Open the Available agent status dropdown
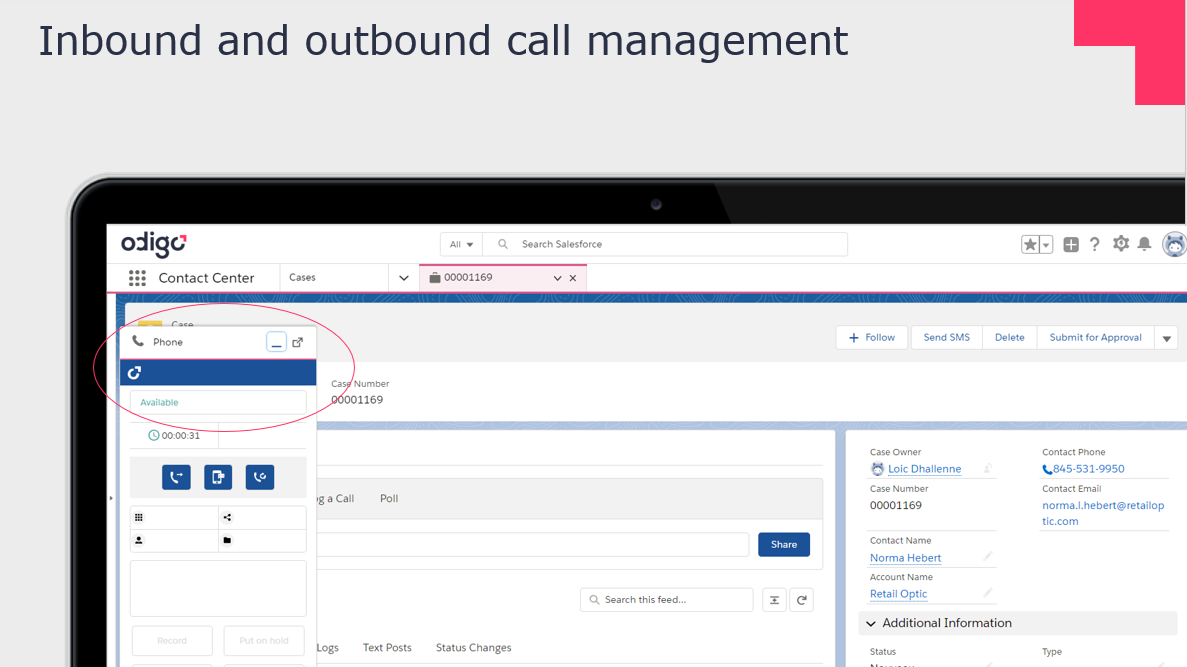 pyautogui.click(x=218, y=401)
